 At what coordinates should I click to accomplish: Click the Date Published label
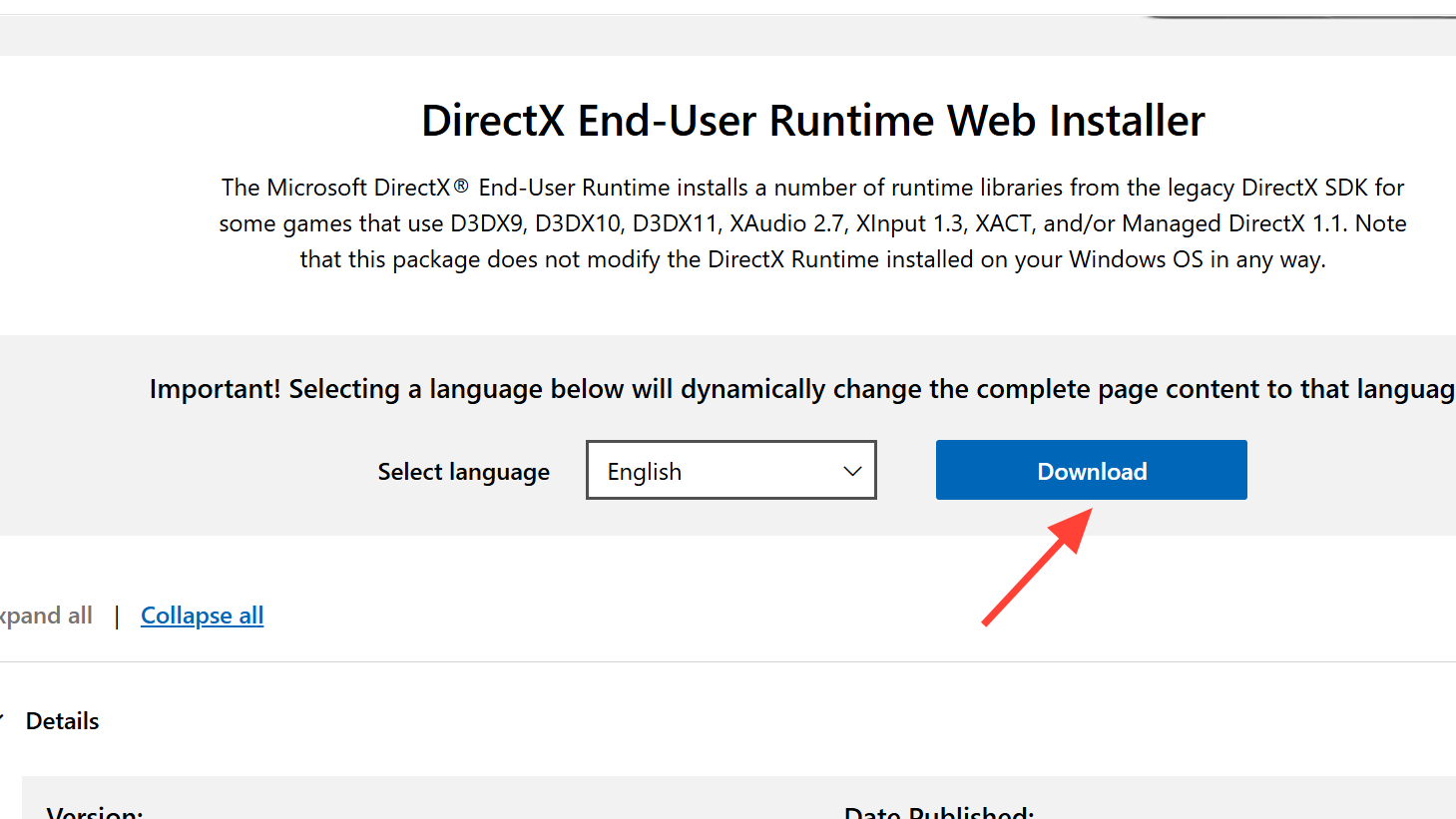938,813
